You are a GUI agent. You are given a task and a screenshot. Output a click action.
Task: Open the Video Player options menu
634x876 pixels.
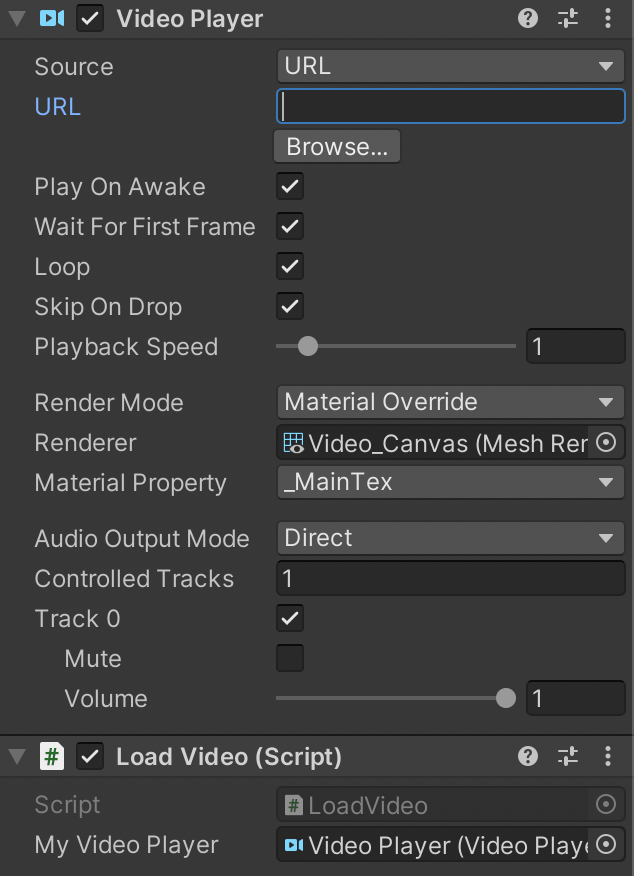607,18
